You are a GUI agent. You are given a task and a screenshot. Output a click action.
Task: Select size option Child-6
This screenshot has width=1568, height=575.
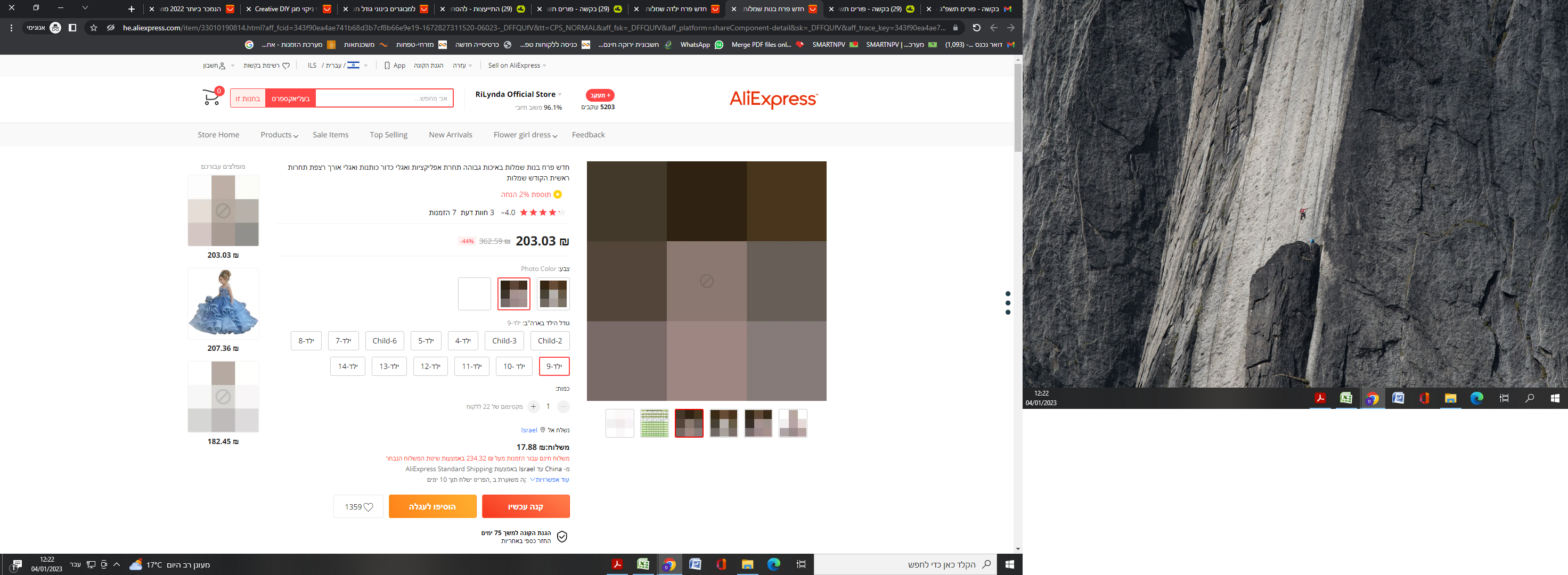[384, 341]
